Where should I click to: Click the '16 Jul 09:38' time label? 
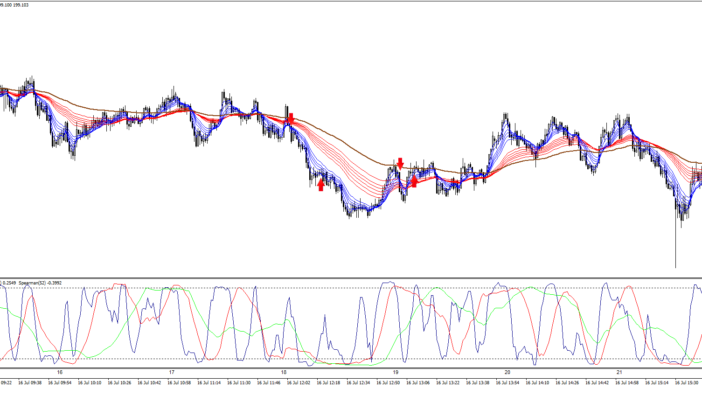coord(30,383)
